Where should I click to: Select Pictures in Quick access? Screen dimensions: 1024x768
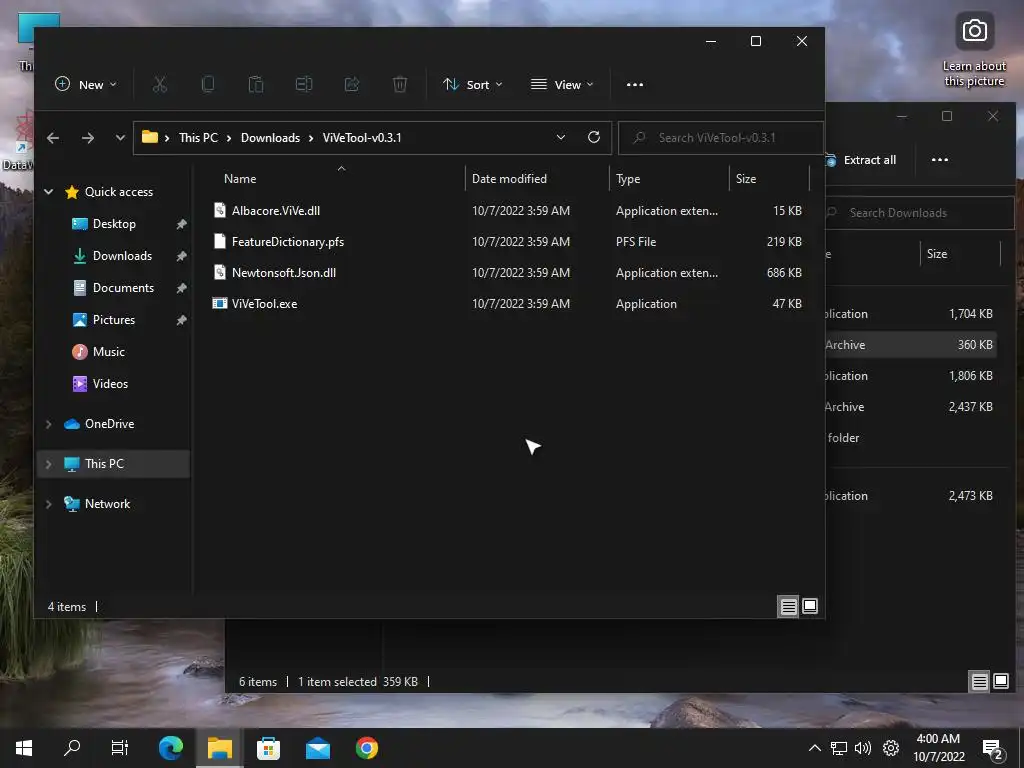(114, 320)
